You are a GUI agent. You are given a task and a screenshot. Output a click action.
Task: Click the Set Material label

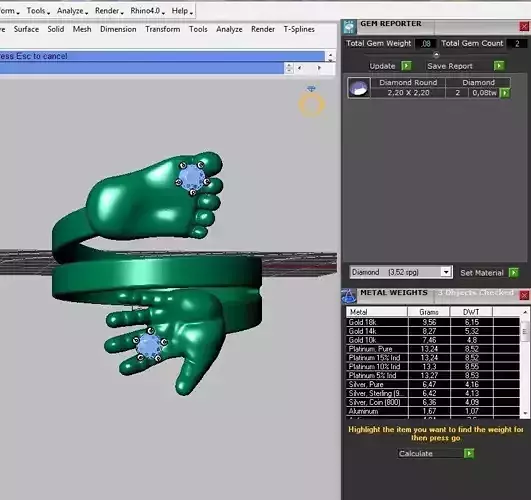[482, 273]
